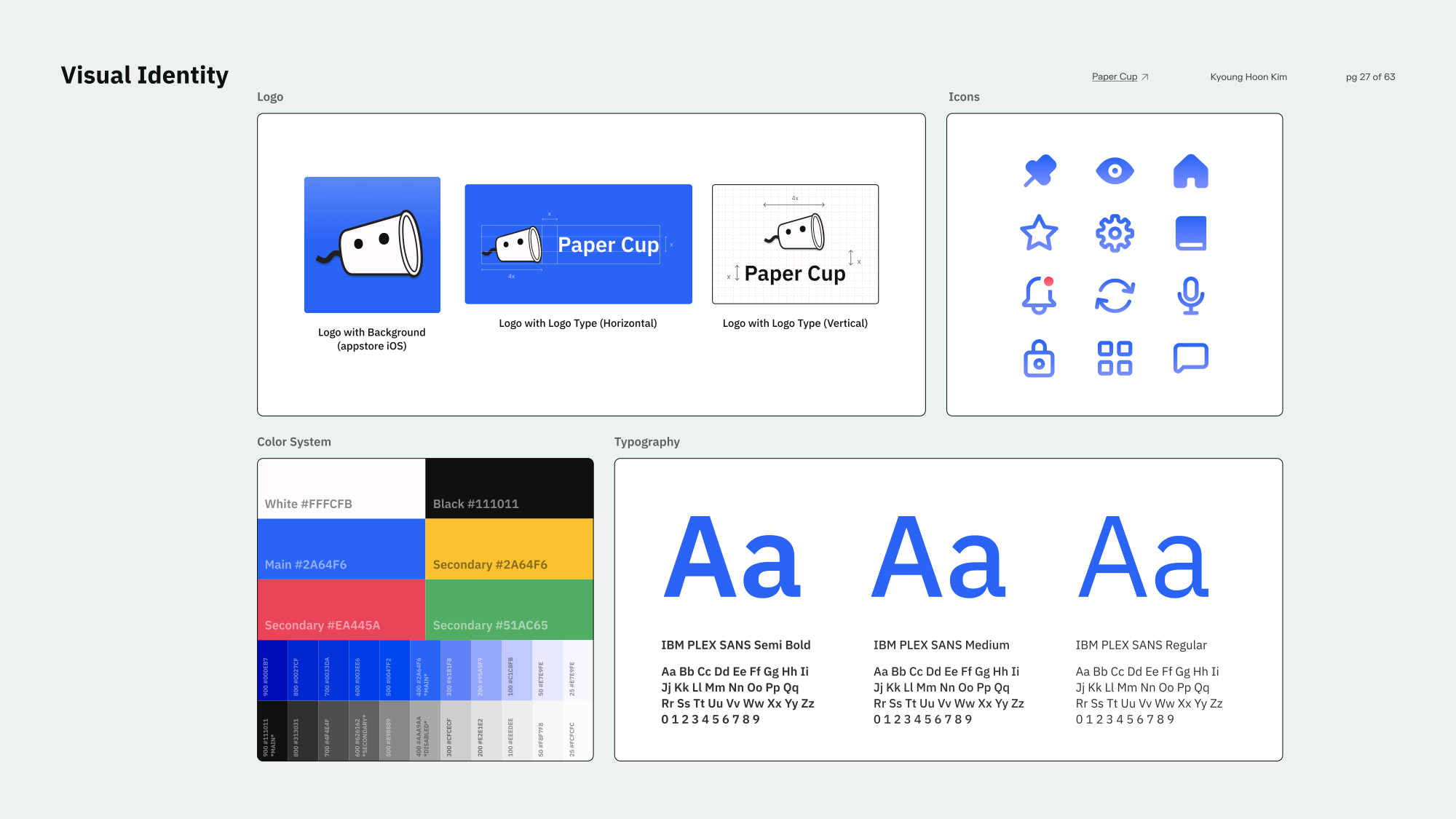Screen dimensions: 1456x819
Task: Click the author name Kyoung Hoon Kim
Action: [1249, 76]
